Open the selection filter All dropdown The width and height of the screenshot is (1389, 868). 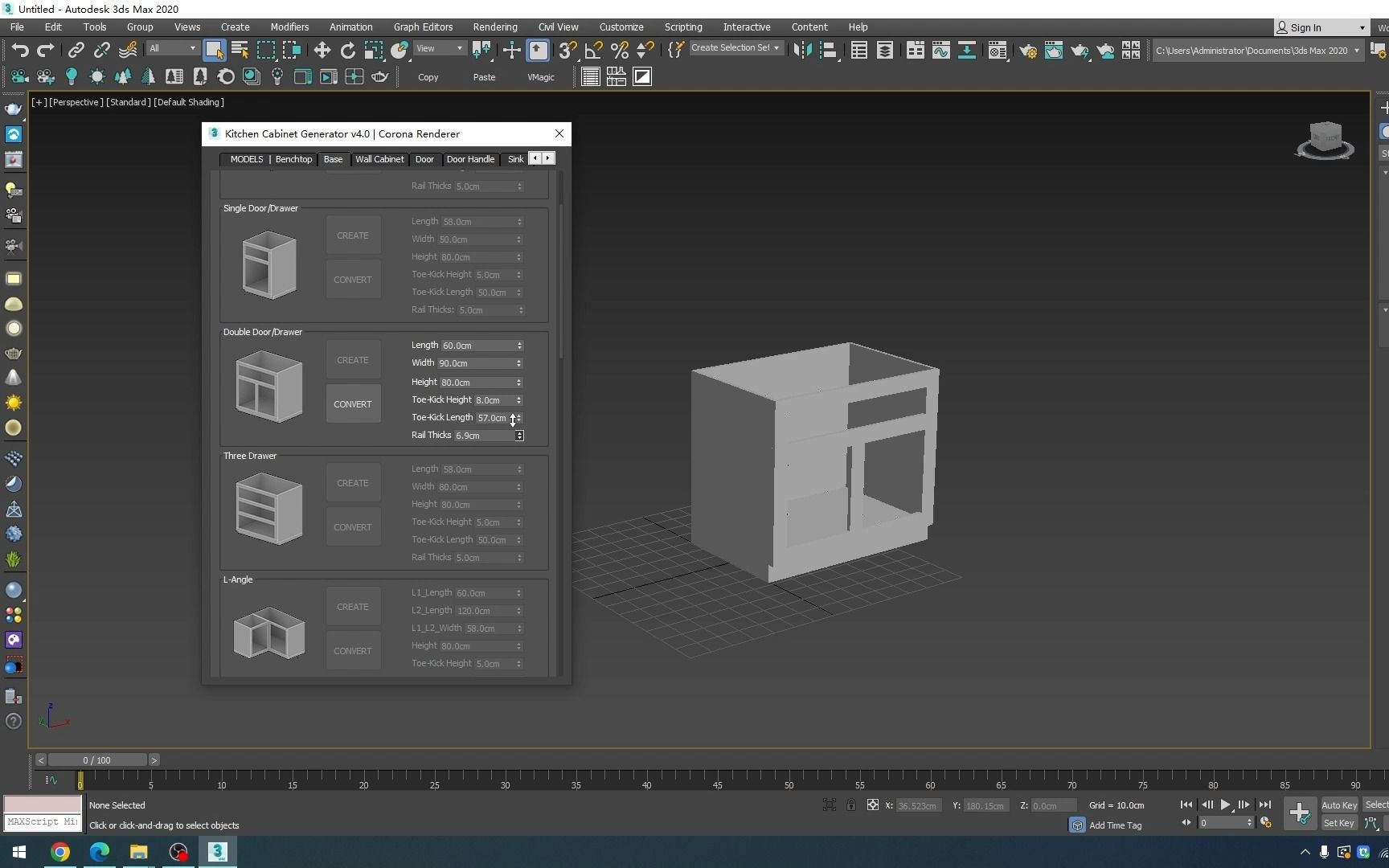[172, 48]
